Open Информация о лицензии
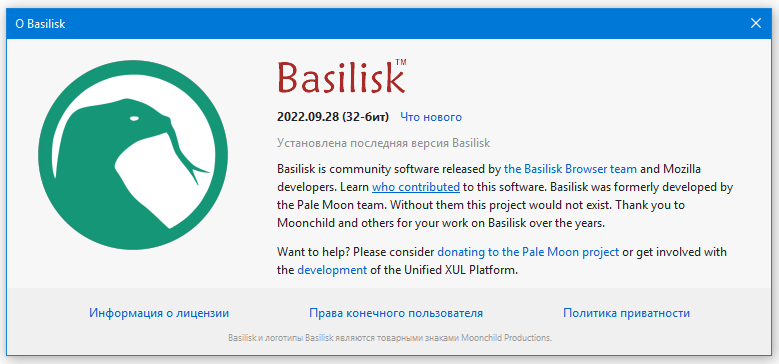 coord(159,313)
